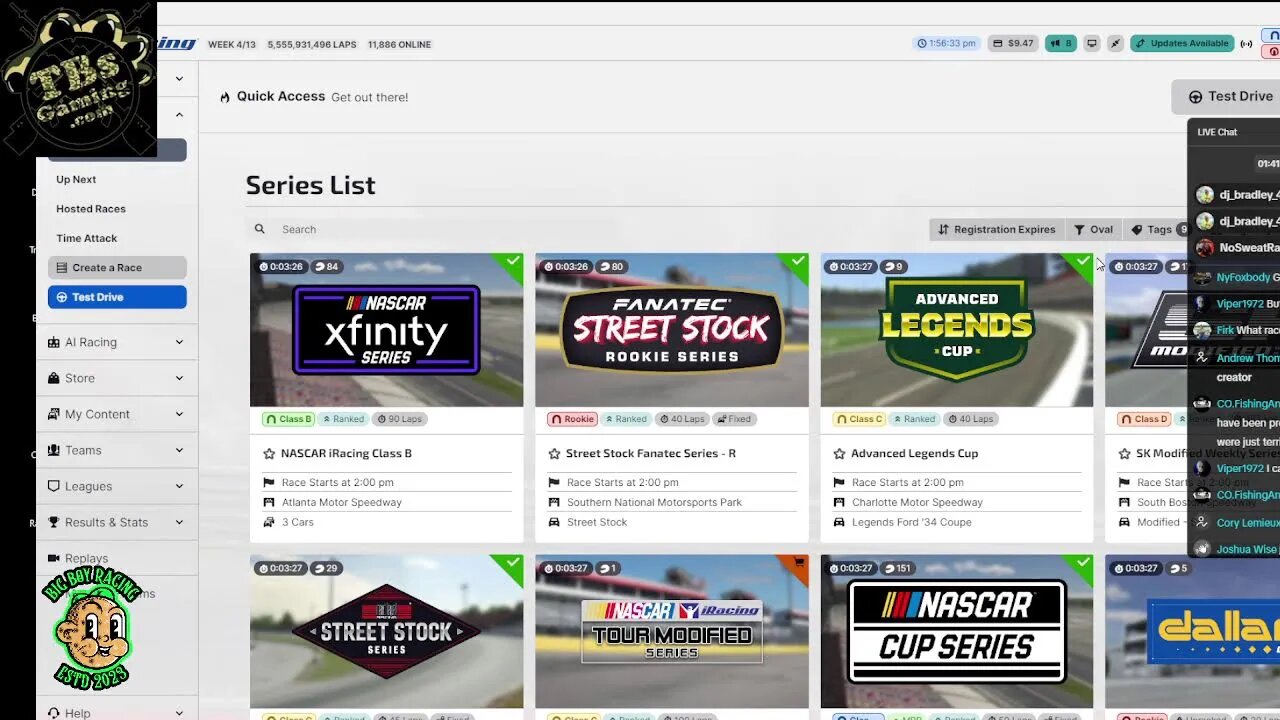The width and height of the screenshot is (1280, 720).
Task: Open Up Next in sidebar
Action: pos(76,180)
